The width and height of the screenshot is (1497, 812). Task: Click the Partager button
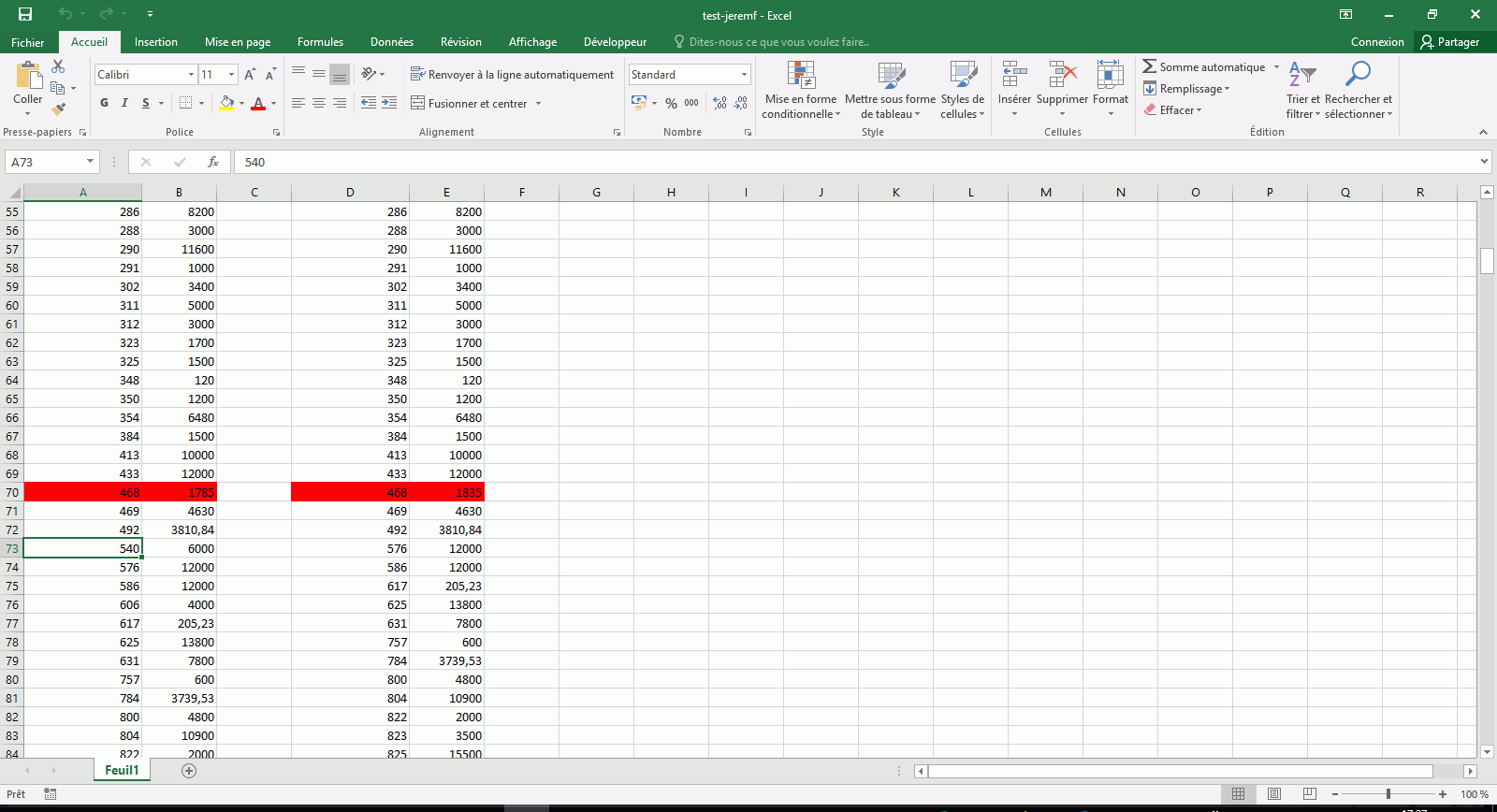[x=1450, y=42]
